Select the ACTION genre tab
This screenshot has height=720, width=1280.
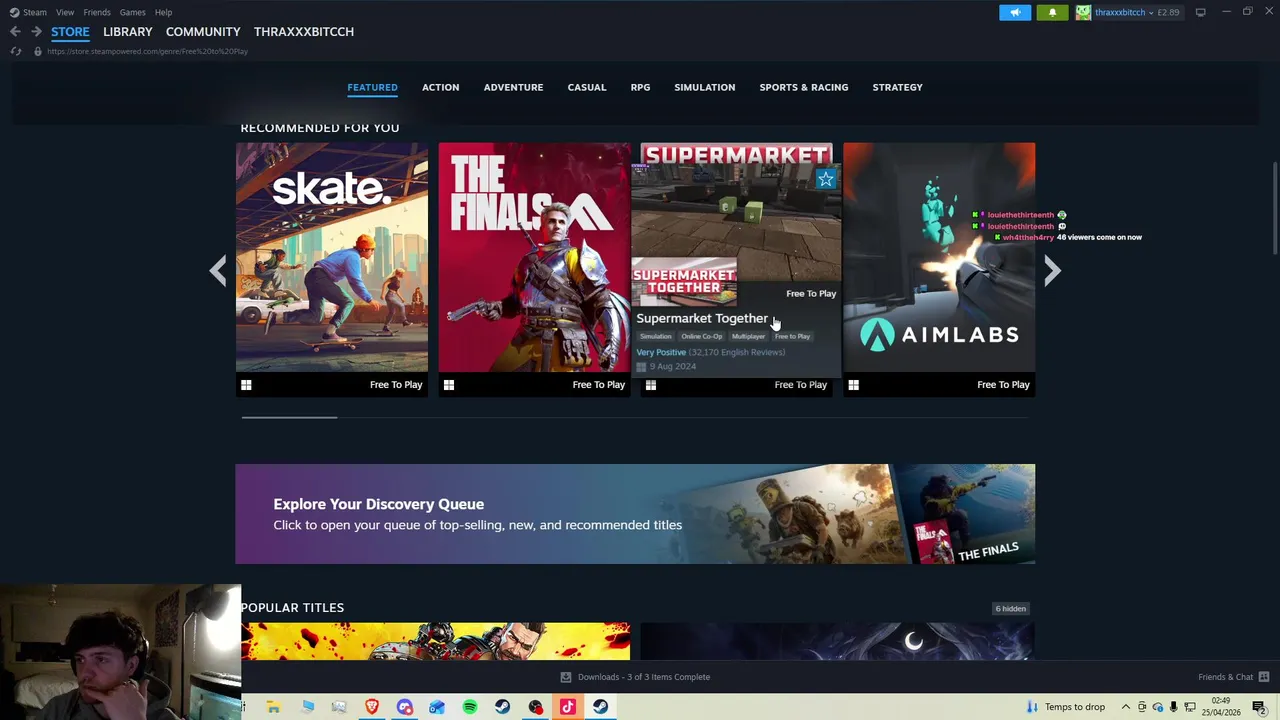pos(440,87)
